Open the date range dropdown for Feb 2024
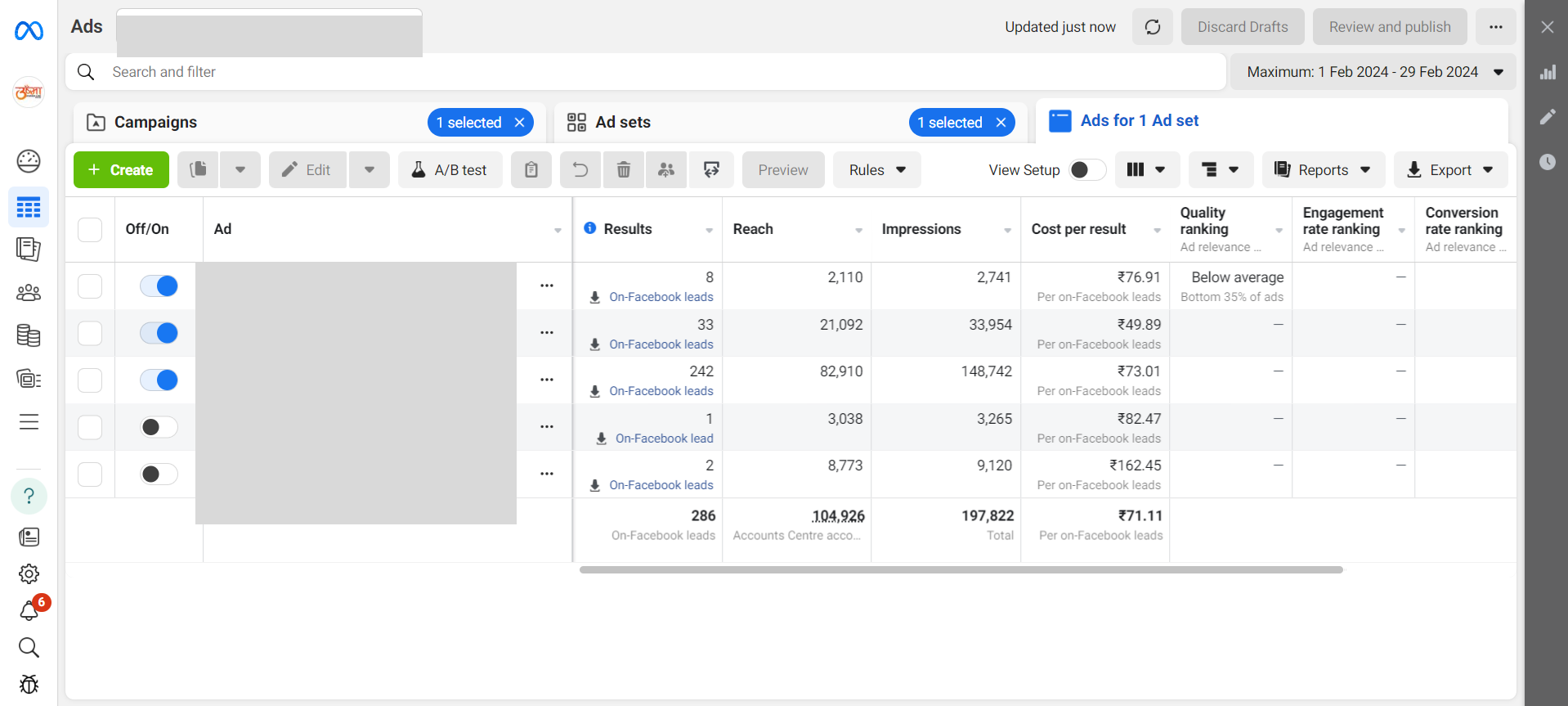 [x=1373, y=72]
